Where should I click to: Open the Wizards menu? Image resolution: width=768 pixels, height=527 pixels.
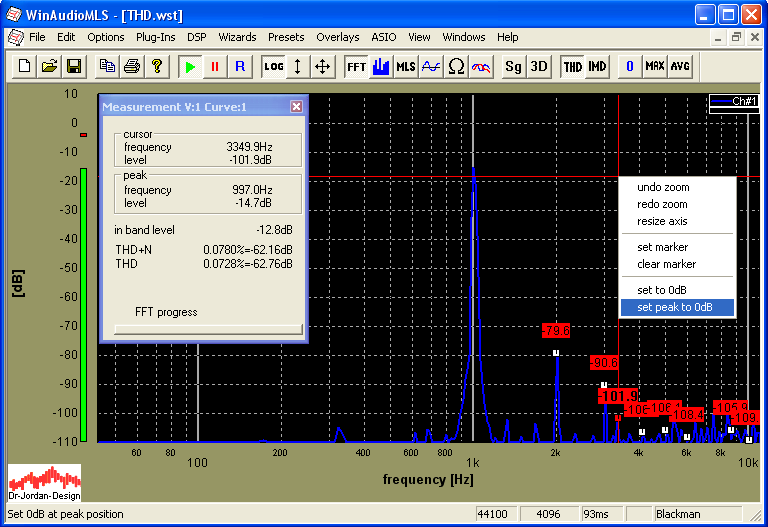237,37
